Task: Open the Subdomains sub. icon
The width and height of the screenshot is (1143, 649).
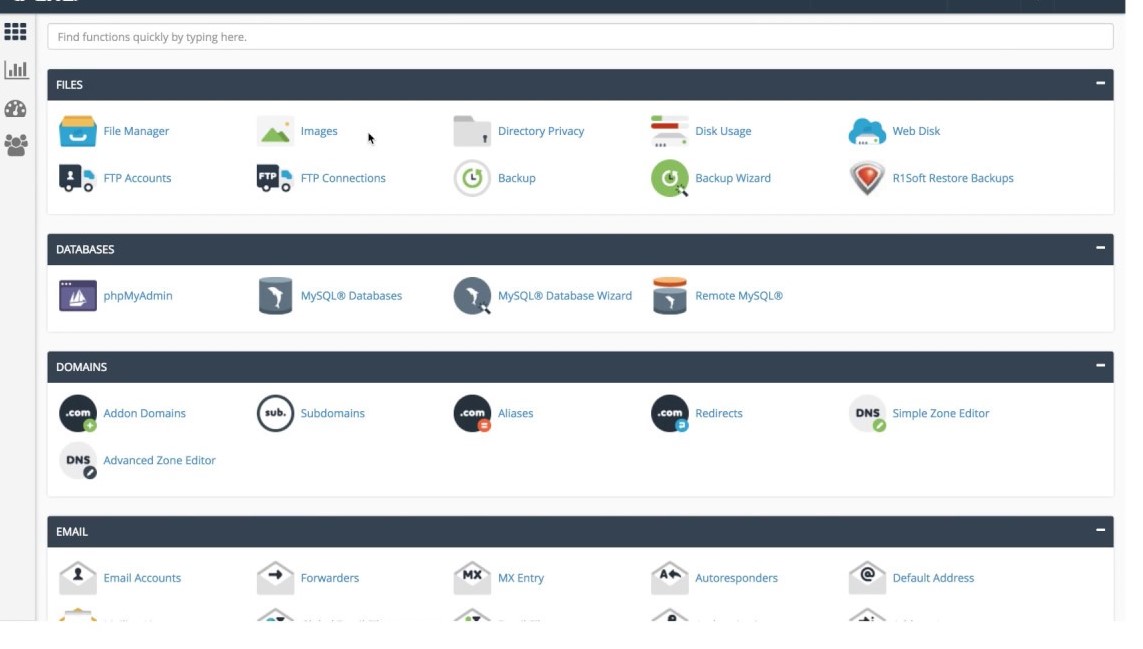Action: pyautogui.click(x=275, y=413)
